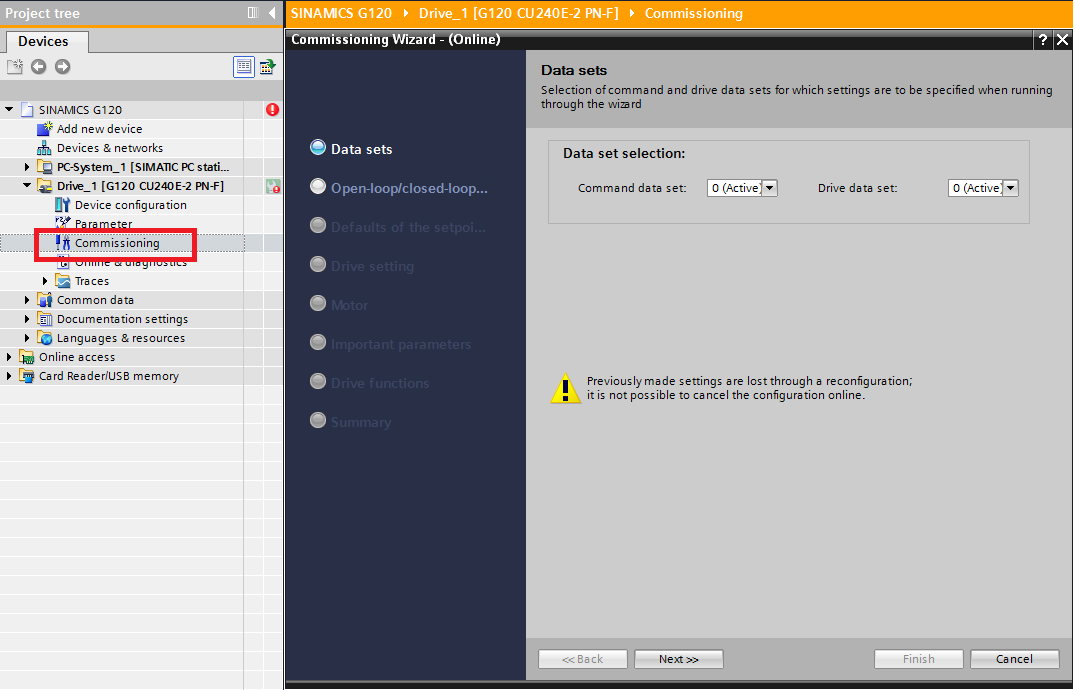The height and width of the screenshot is (690, 1075).
Task: Click the red error status icon
Action: [272, 109]
